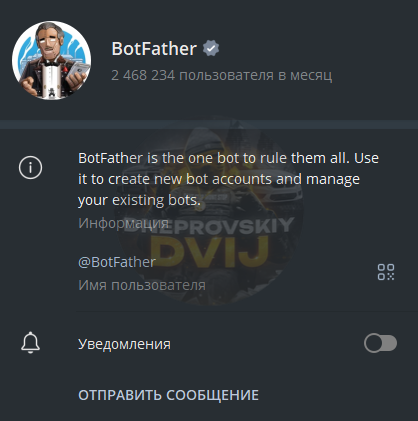Click the phrase "your existing bots."
418x421 pixels.
click(x=139, y=200)
